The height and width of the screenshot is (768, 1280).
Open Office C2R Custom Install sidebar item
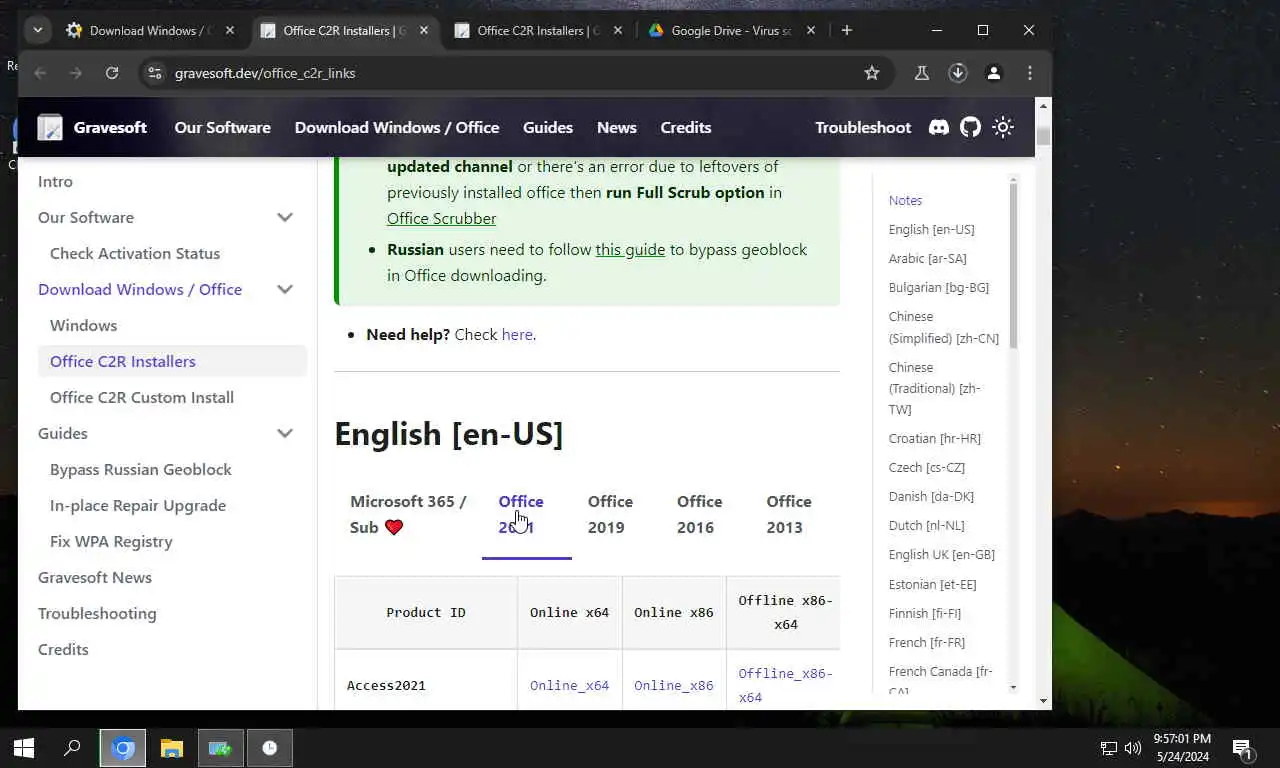point(142,397)
